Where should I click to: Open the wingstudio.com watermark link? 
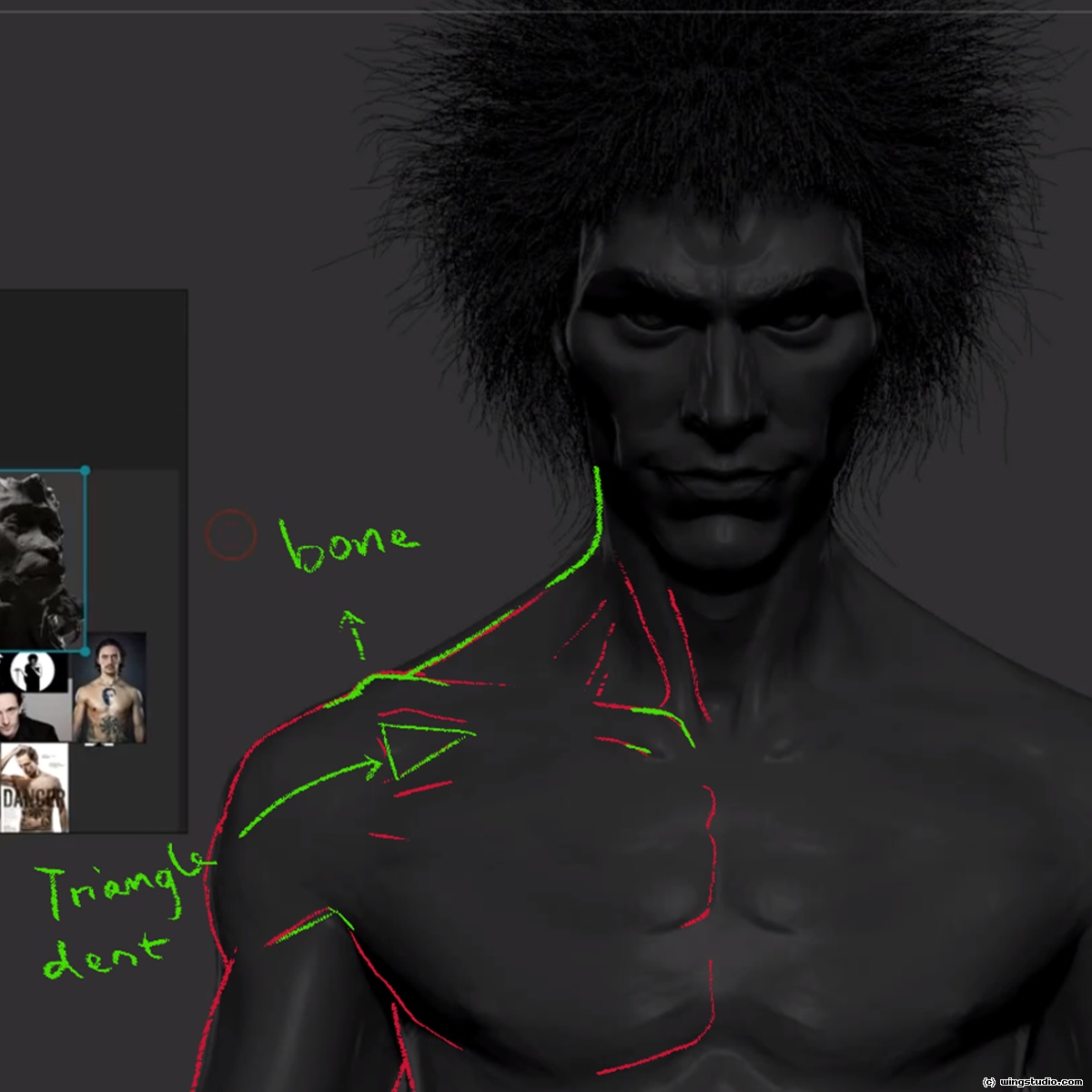pos(1033,1081)
